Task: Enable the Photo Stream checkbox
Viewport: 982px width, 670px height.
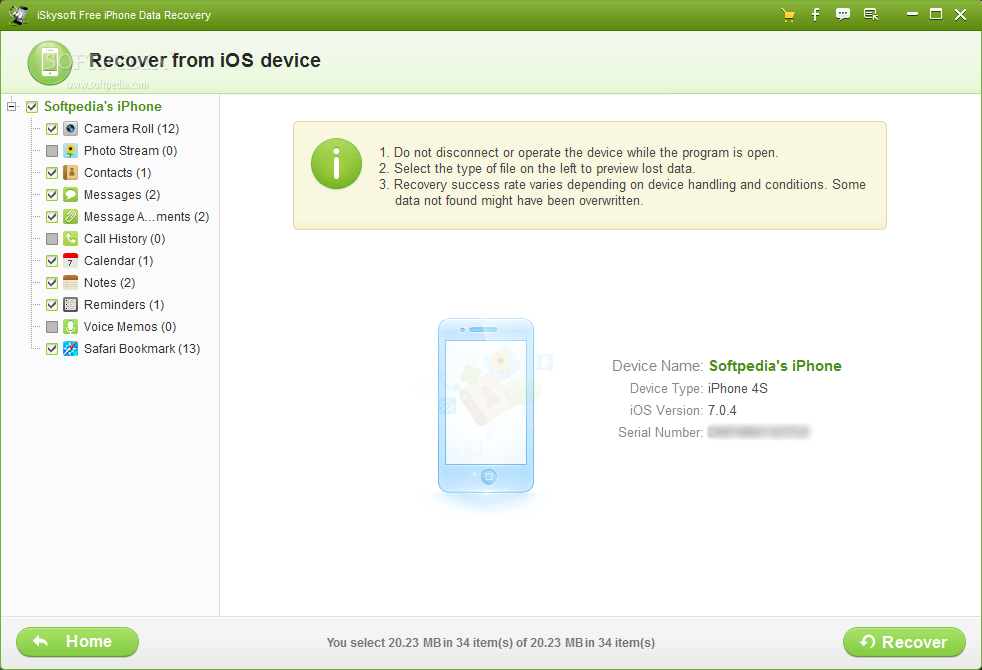Action: (51, 150)
